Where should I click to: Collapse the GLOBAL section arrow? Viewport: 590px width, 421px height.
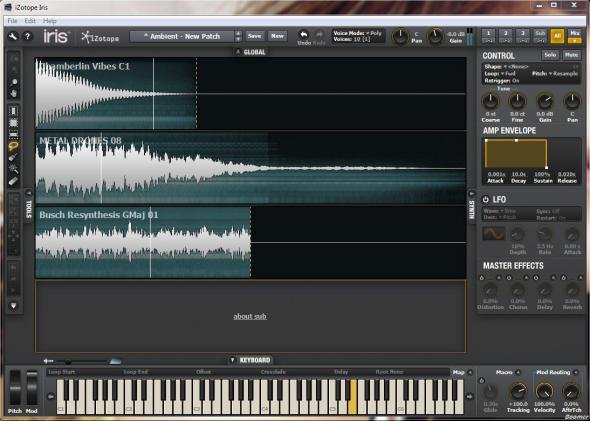coord(238,52)
